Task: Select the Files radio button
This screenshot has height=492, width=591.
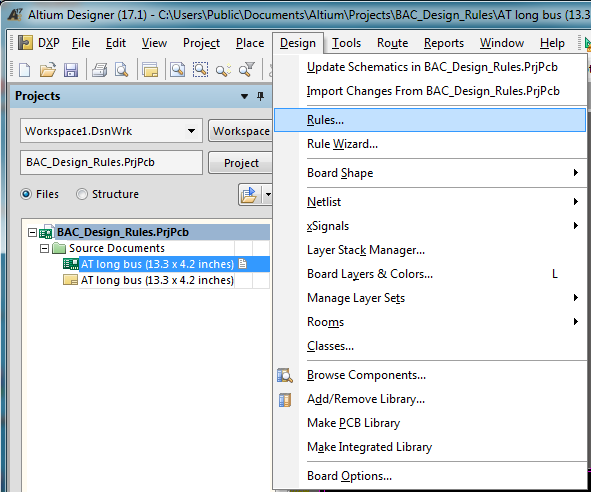Action: (x=26, y=194)
